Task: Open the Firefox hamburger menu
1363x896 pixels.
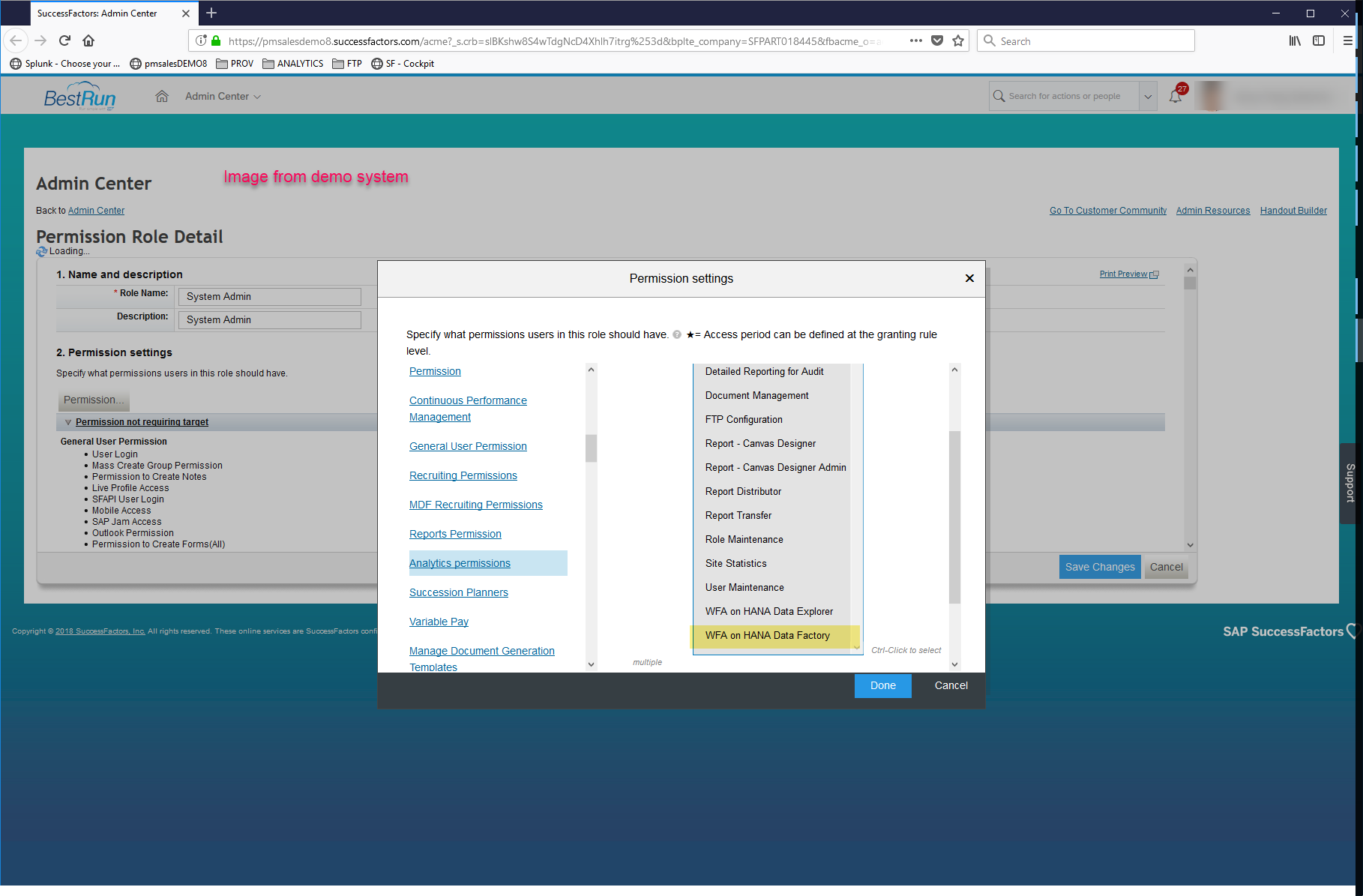Action: pyautogui.click(x=1347, y=40)
